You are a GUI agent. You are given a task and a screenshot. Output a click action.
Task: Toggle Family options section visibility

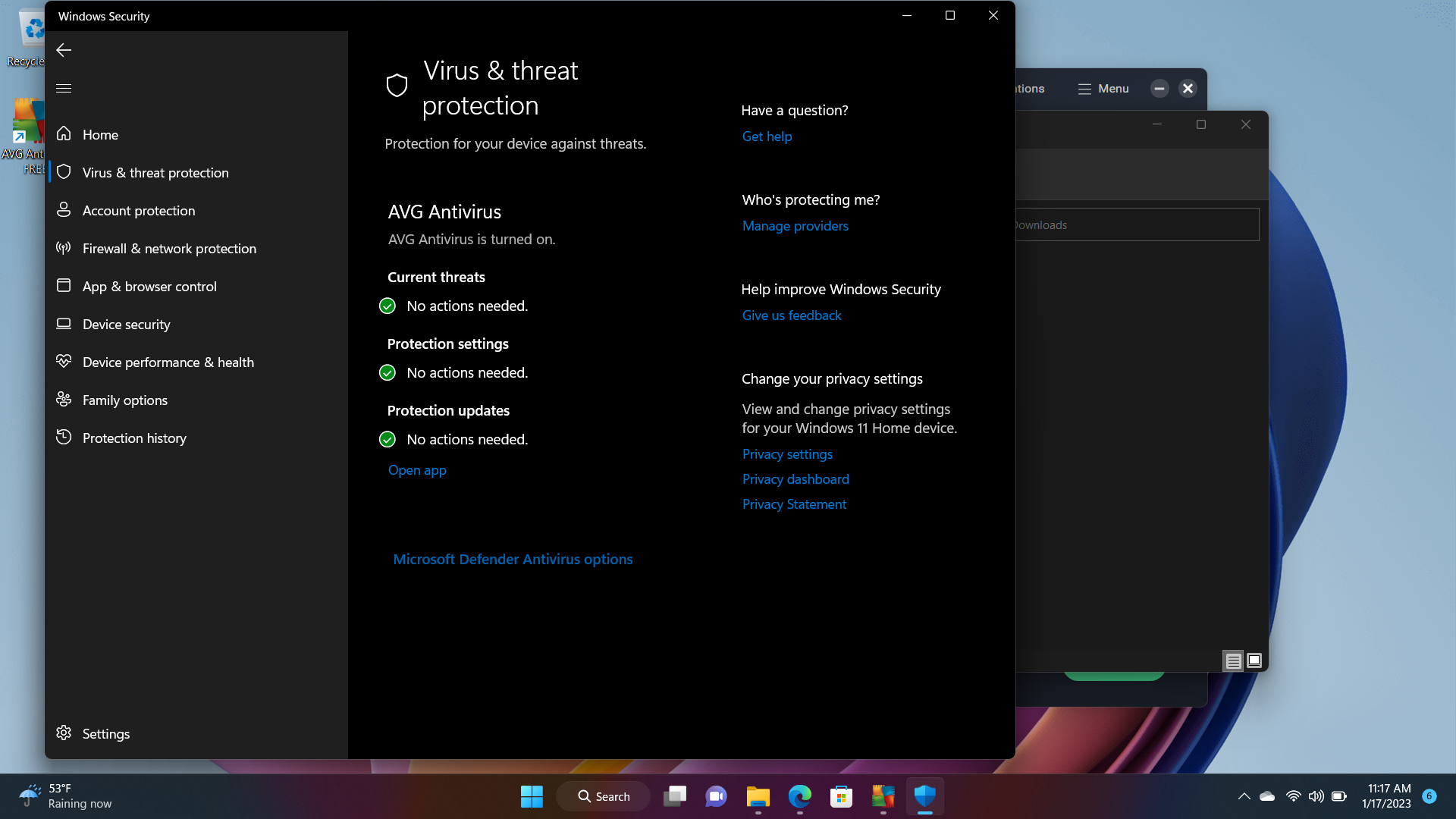coord(125,399)
